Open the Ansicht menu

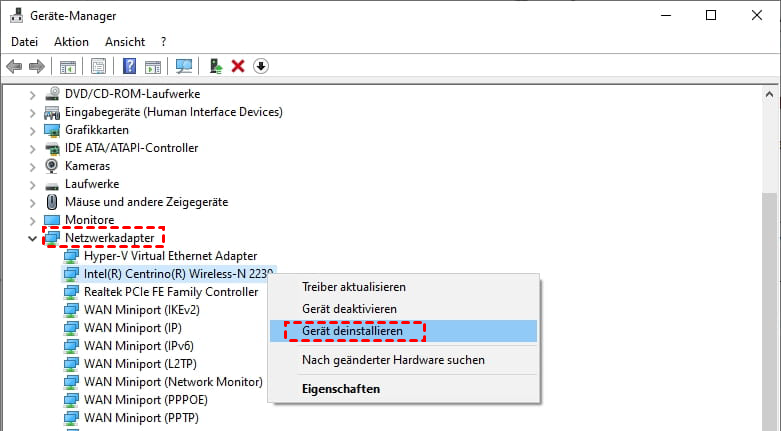tap(125, 42)
